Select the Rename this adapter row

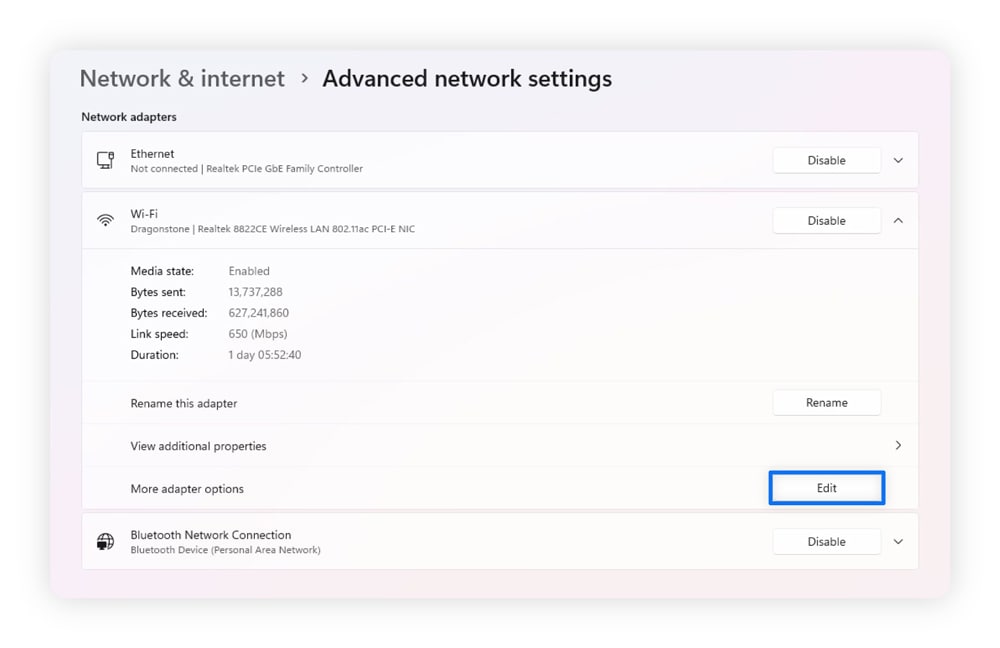point(184,402)
